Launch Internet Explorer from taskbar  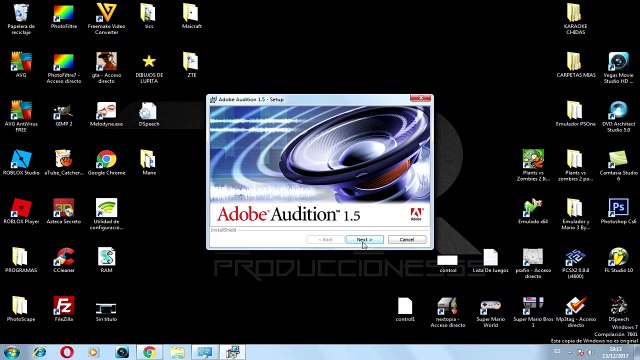40,352
